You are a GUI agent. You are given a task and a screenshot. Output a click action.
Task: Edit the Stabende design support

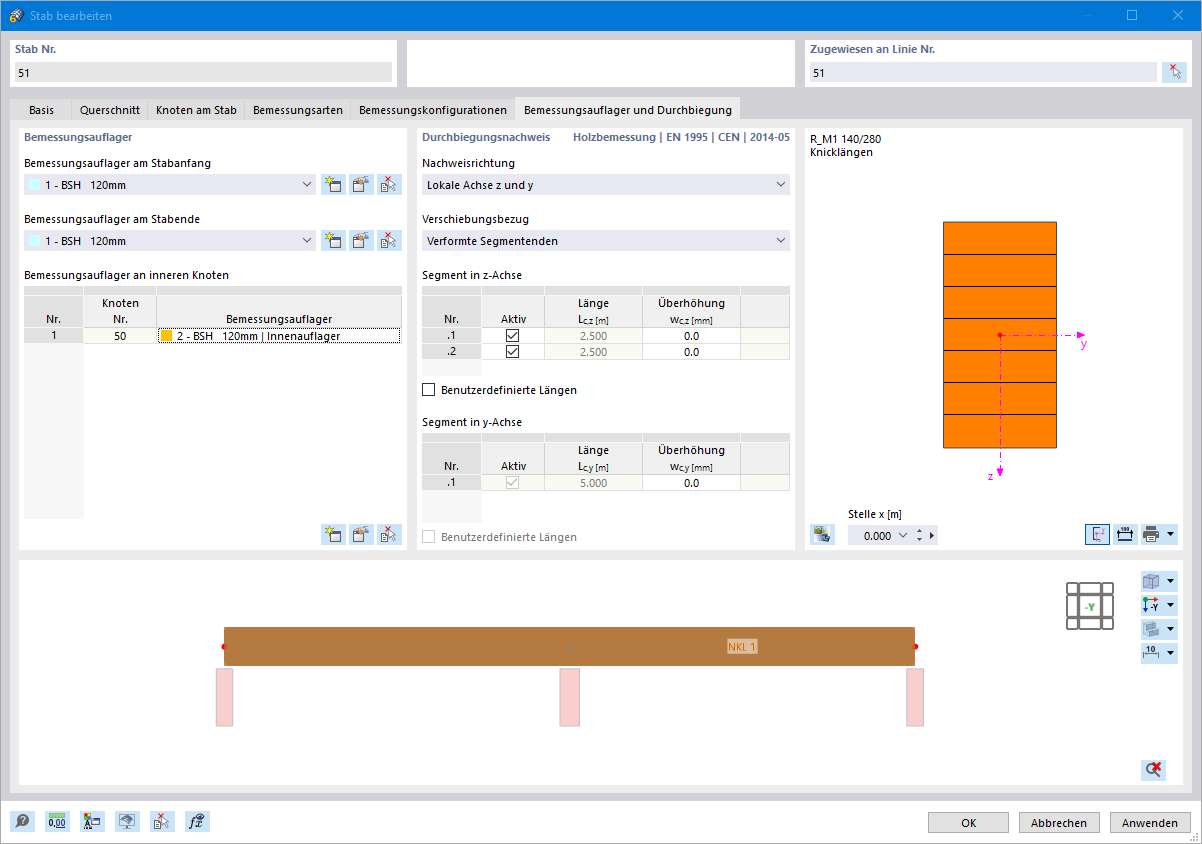pos(361,241)
